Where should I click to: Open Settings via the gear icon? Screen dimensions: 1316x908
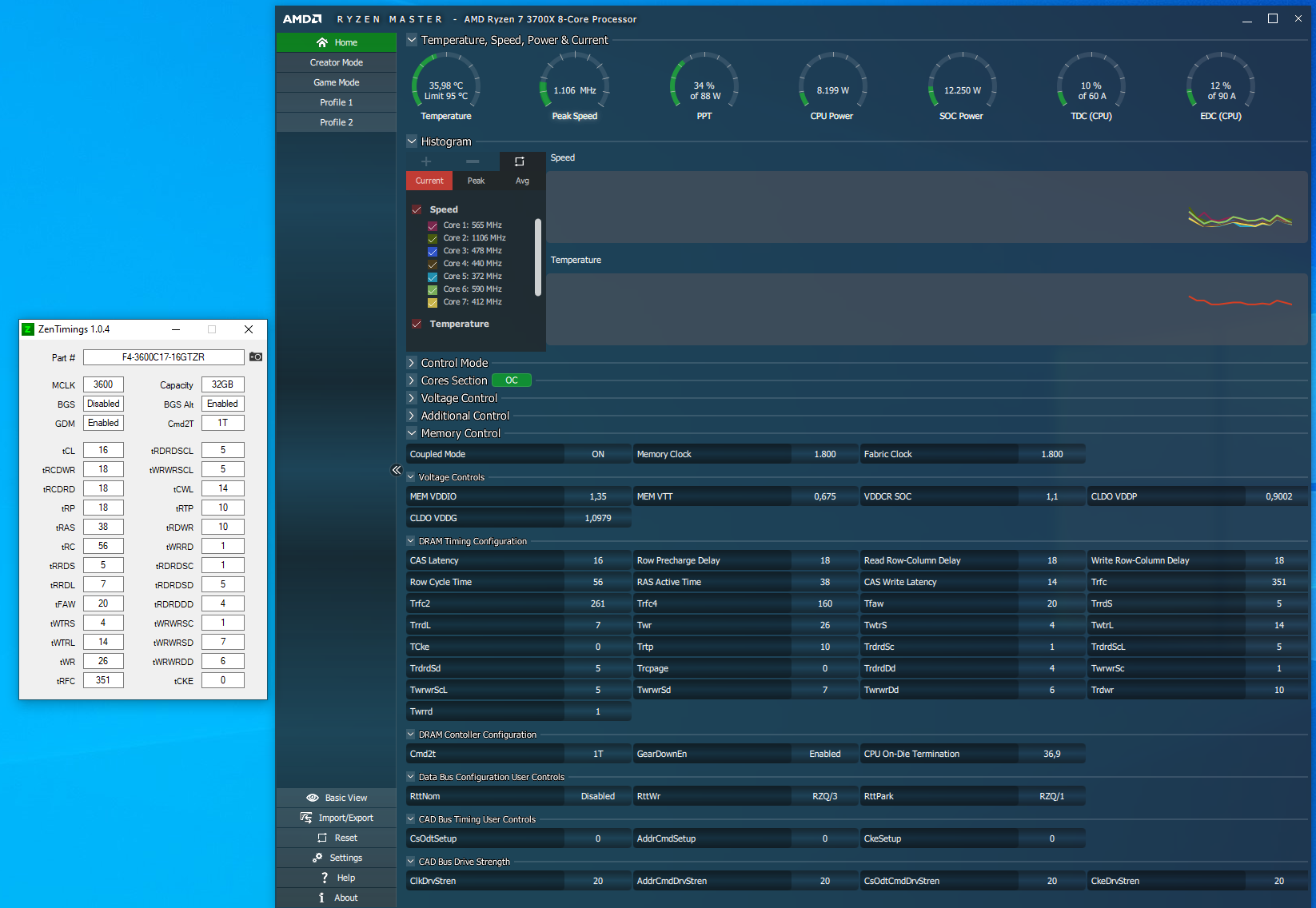click(317, 858)
